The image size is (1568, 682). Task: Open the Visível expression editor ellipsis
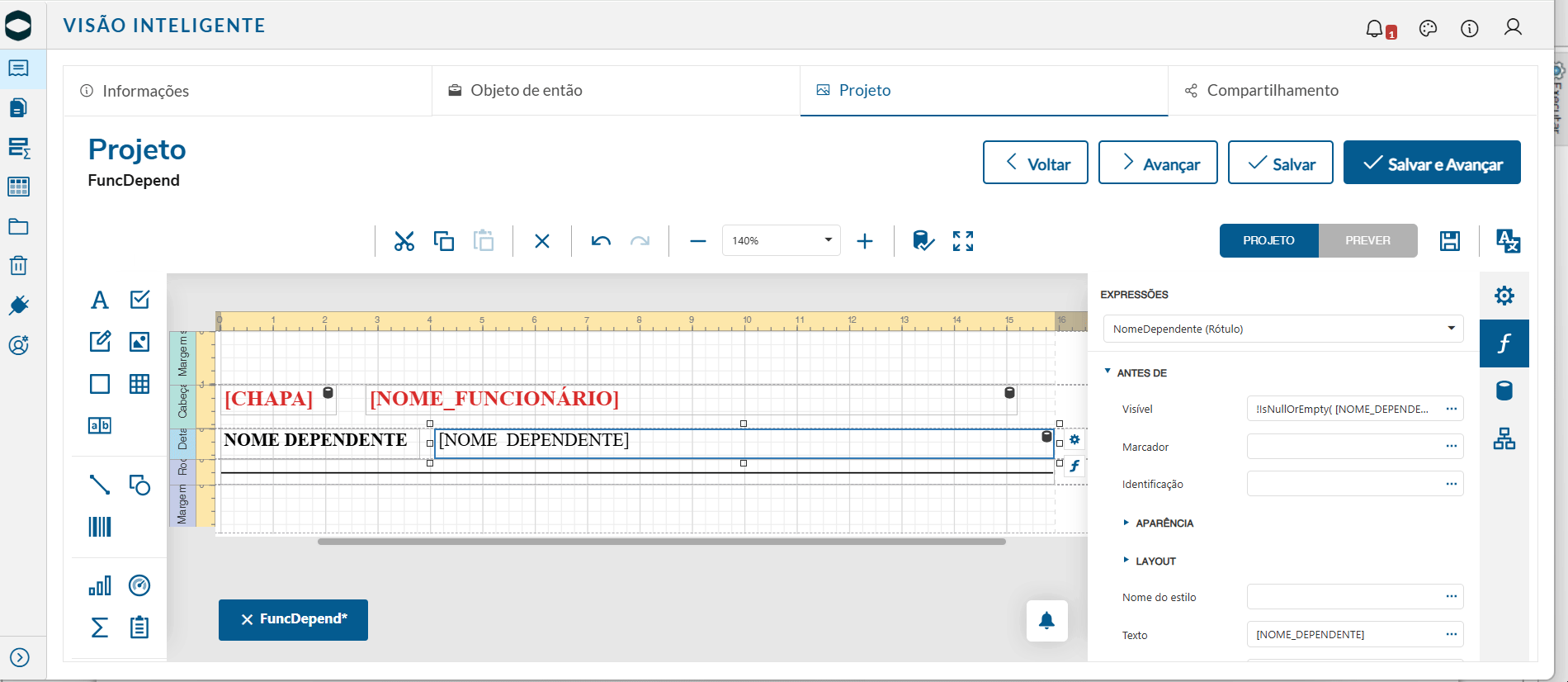tap(1452, 409)
